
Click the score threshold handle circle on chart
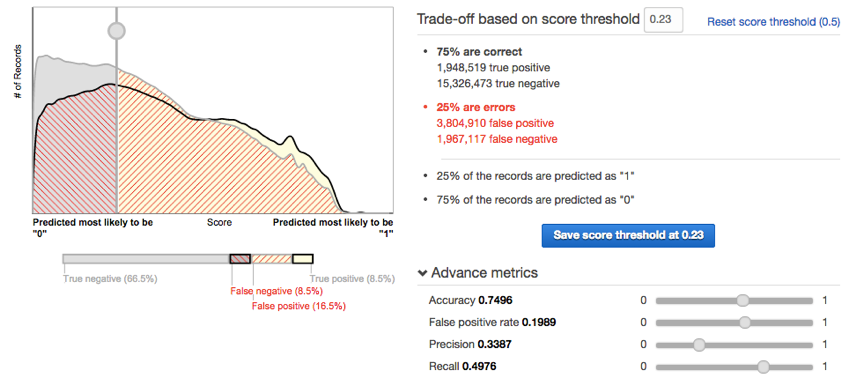coord(116,31)
